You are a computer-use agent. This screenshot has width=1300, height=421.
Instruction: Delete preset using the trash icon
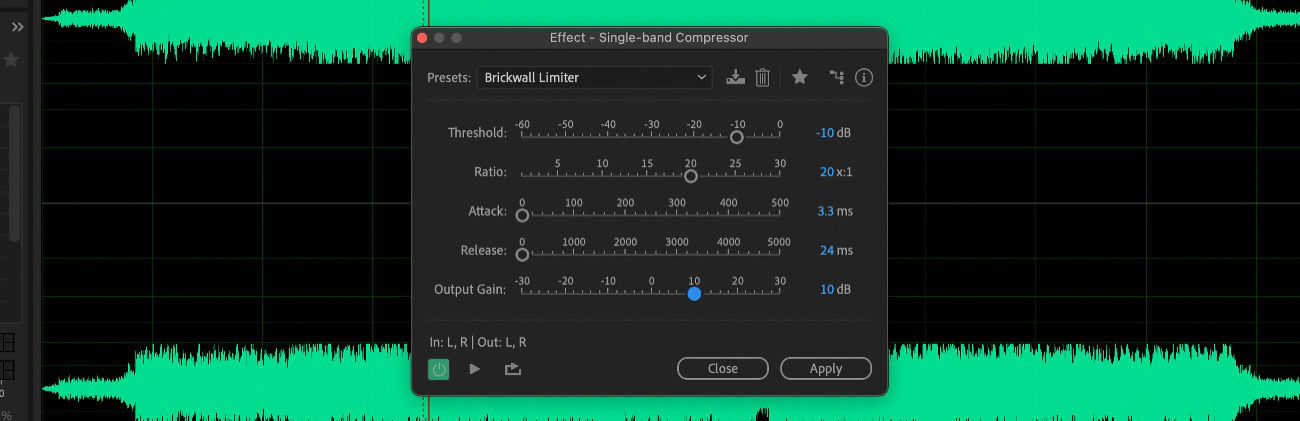tap(762, 77)
